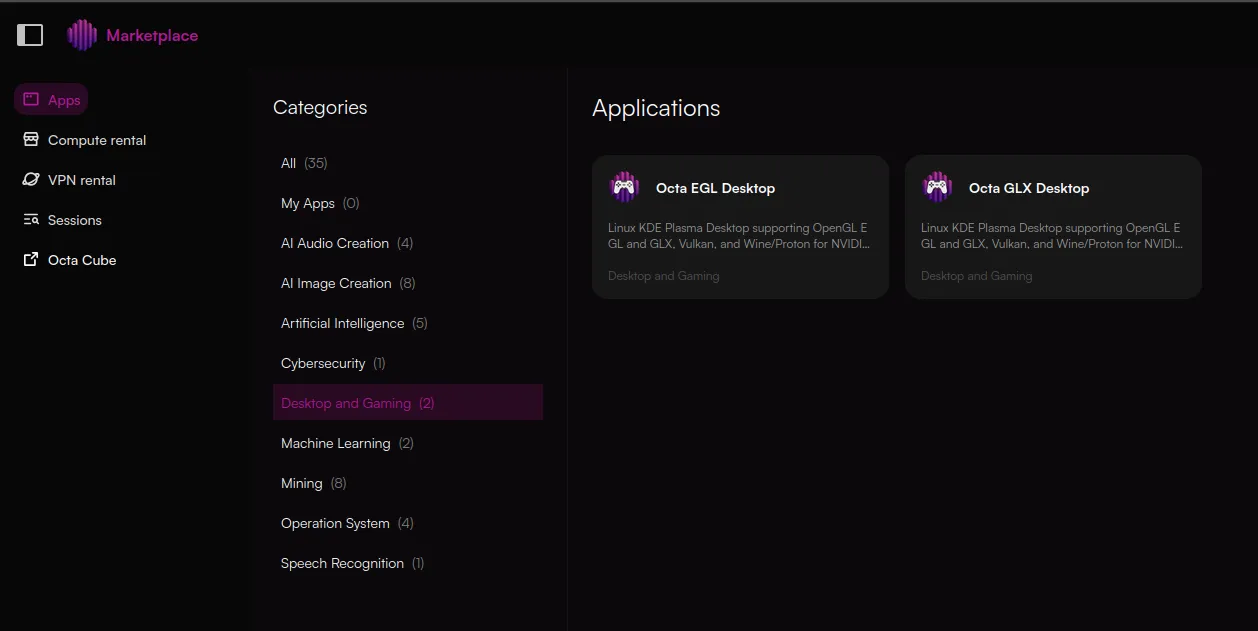Image resolution: width=1258 pixels, height=631 pixels.
Task: Click the Octa GLX Desktop gamepad icon
Action: tap(937, 187)
